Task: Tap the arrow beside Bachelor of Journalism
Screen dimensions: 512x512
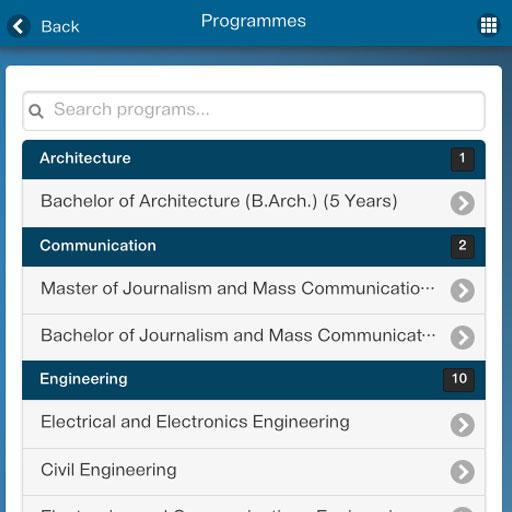Action: [x=462, y=337]
